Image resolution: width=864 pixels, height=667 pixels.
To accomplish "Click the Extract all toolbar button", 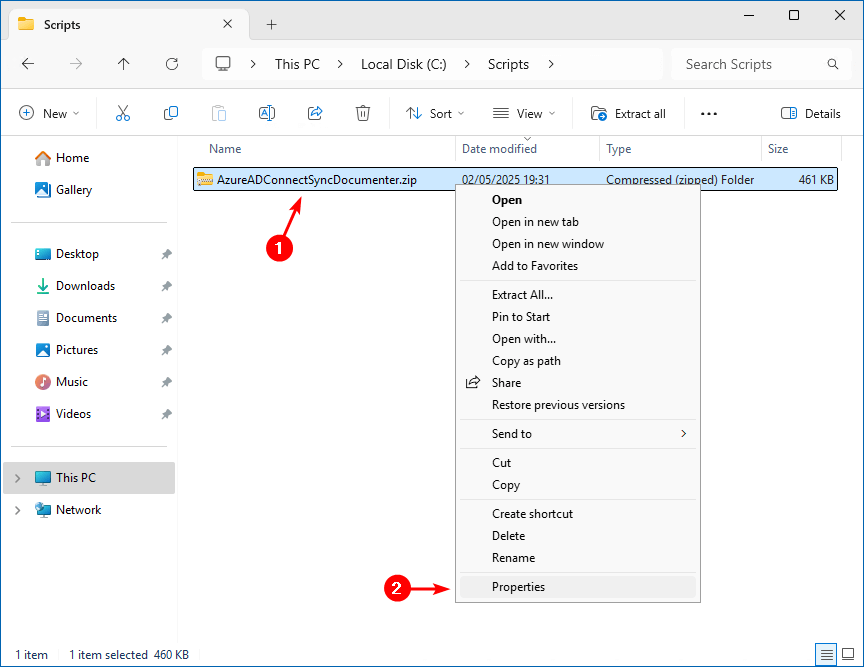I will coord(628,113).
